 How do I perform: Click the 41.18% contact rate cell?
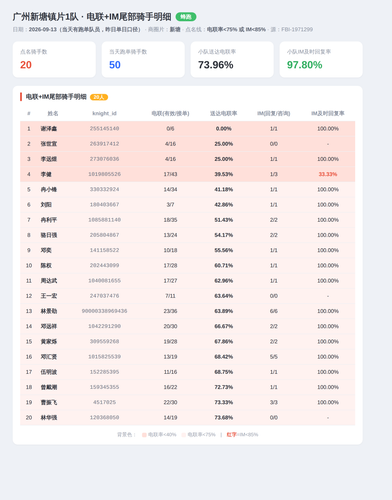click(223, 189)
